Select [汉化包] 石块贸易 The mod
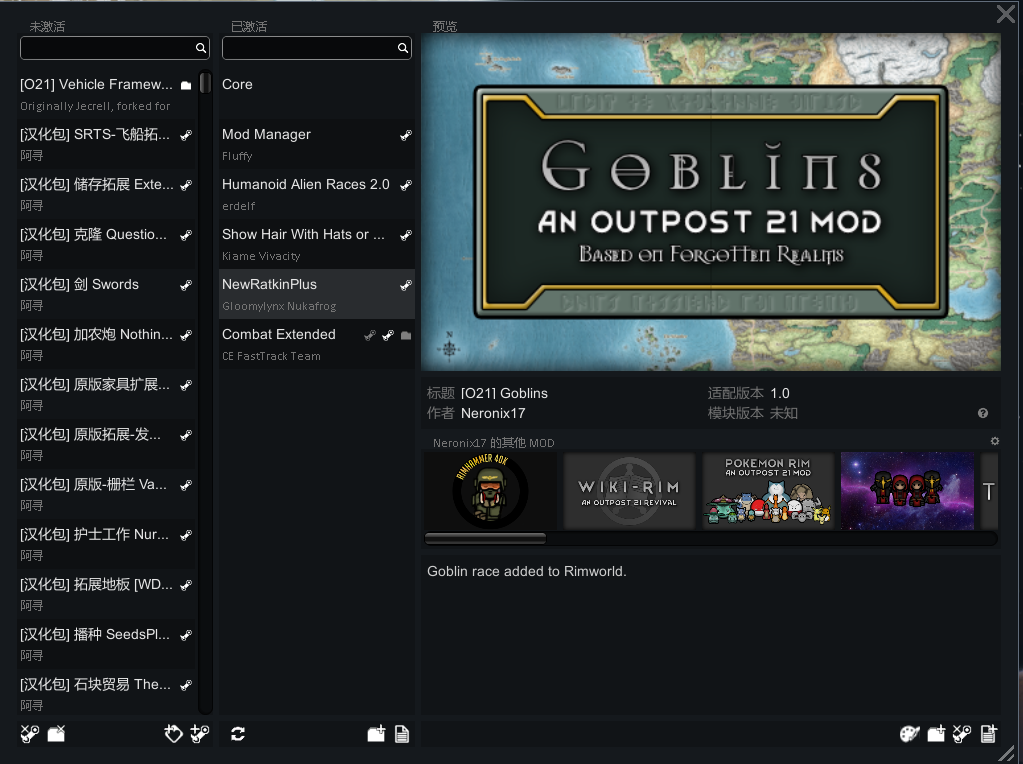Image resolution: width=1023 pixels, height=764 pixels. pos(108,694)
